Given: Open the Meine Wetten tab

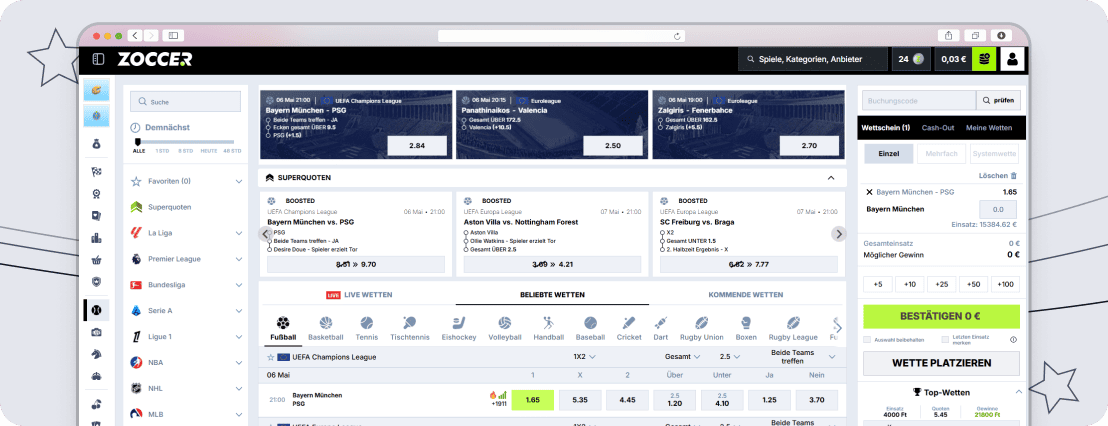Looking at the screenshot, I should point(989,128).
